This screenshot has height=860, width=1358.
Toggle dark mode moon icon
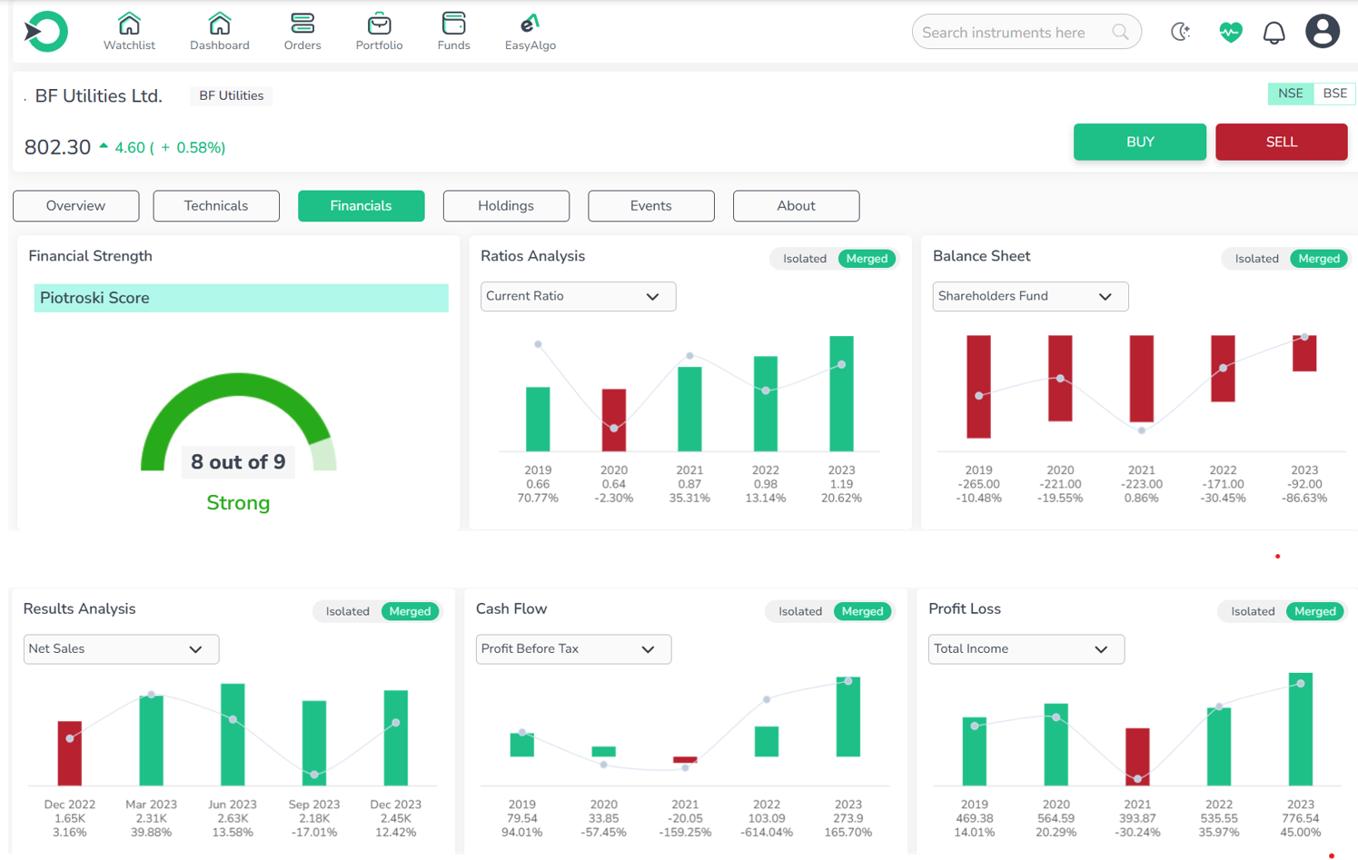(1181, 32)
